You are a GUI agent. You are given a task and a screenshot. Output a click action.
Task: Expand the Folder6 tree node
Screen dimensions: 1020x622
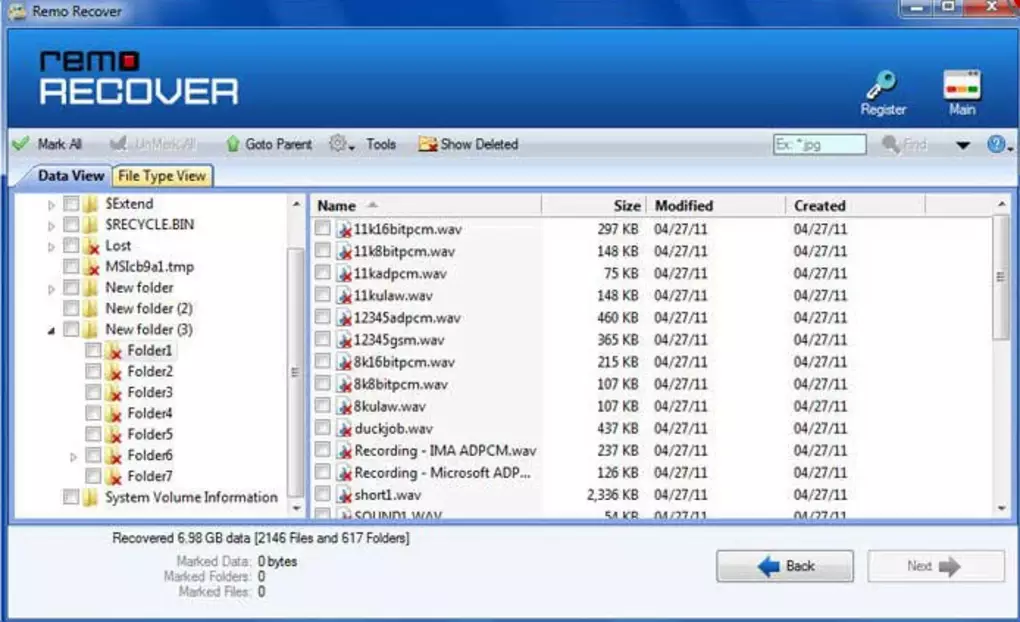74,456
